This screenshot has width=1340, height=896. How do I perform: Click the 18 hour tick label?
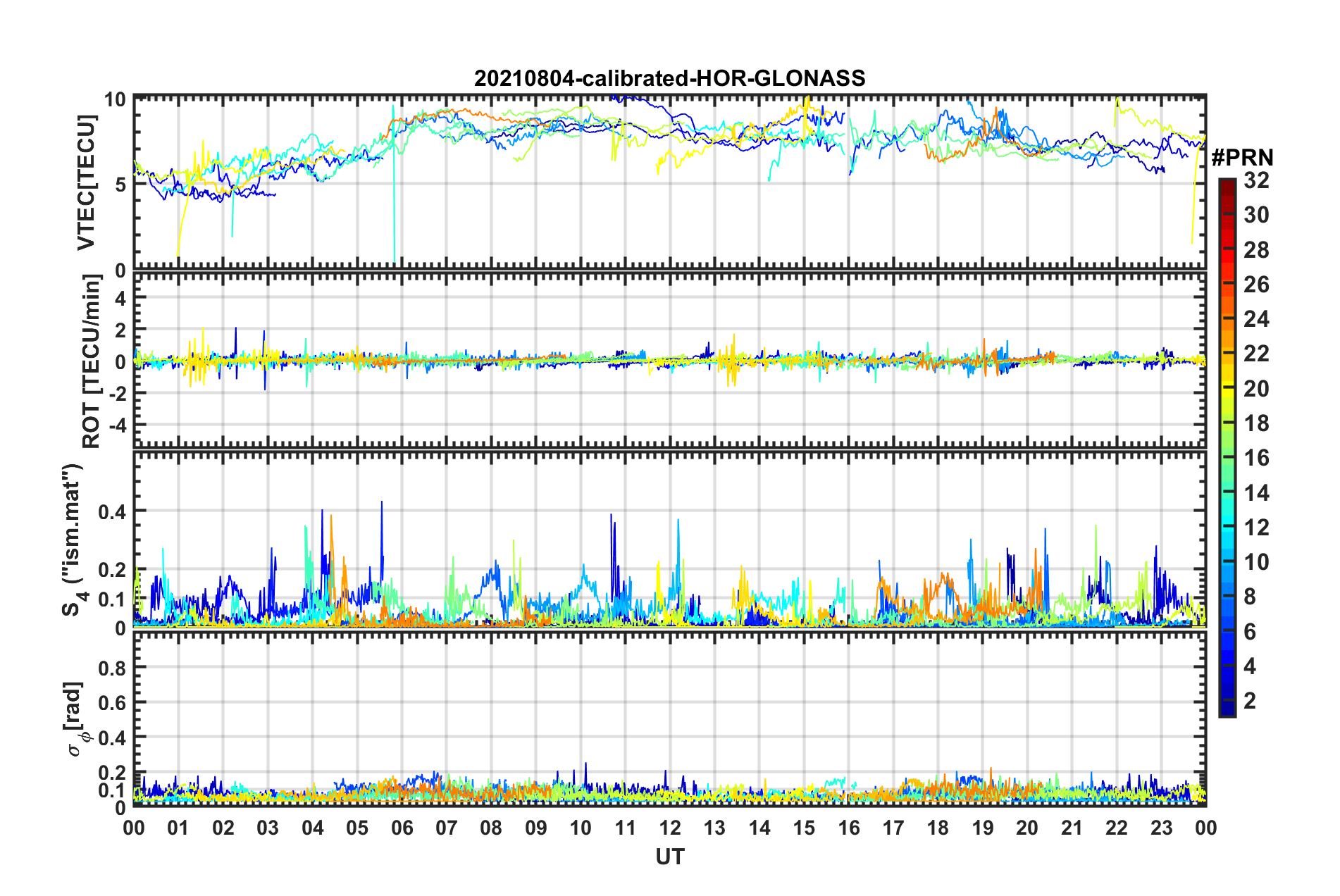[x=938, y=828]
